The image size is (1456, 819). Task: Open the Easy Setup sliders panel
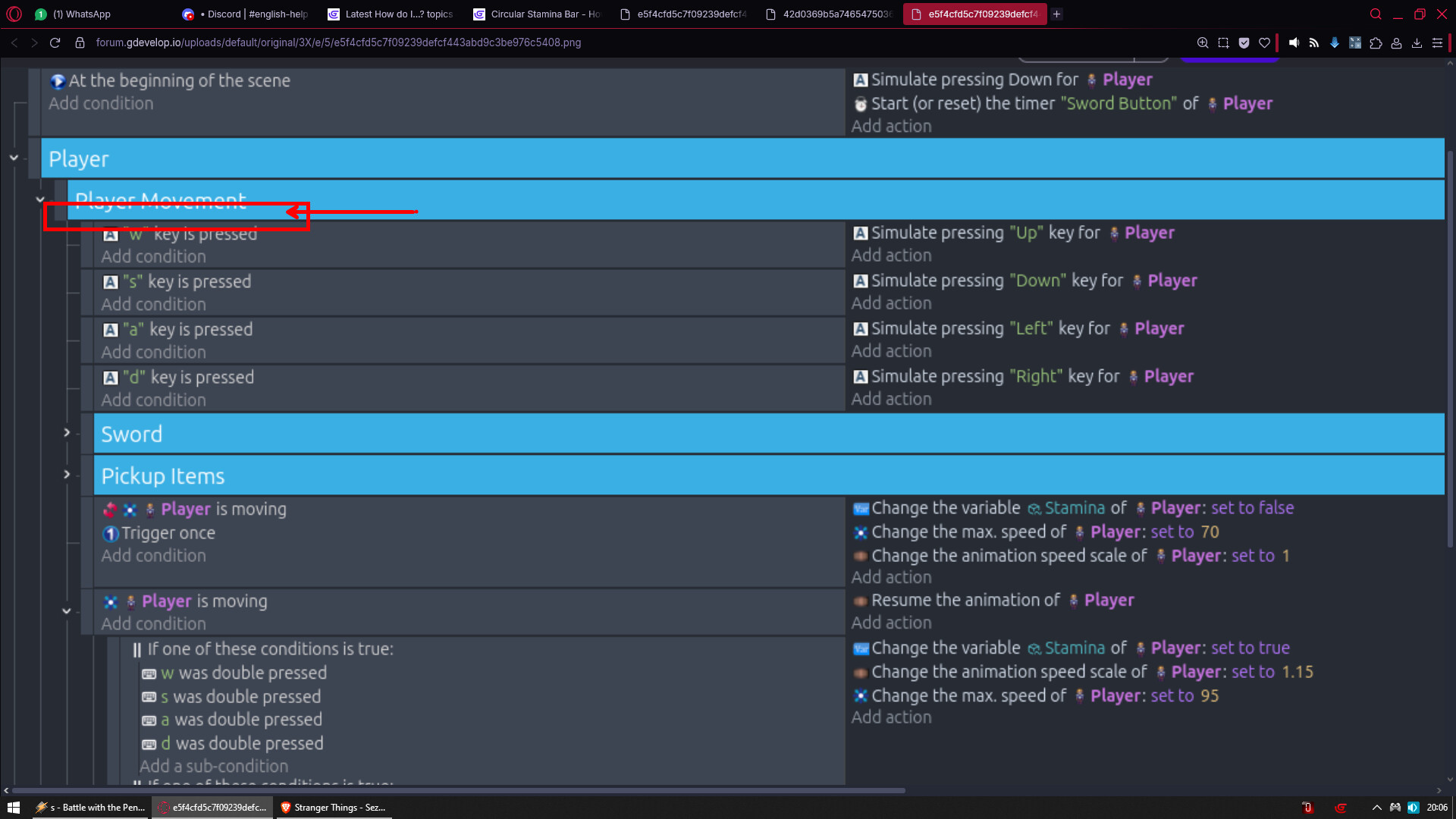point(1437,43)
